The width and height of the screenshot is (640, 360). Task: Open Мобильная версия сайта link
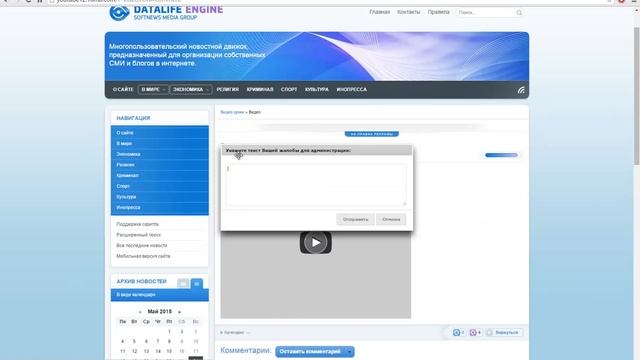coord(143,256)
